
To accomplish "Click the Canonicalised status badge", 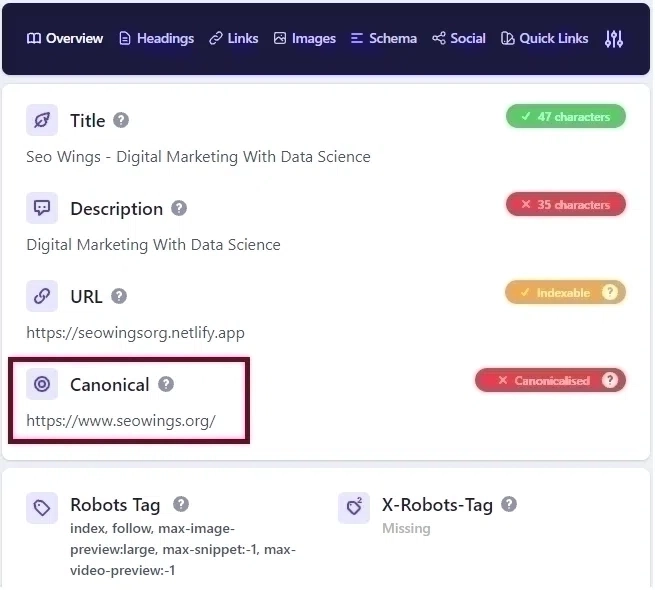I will (551, 381).
